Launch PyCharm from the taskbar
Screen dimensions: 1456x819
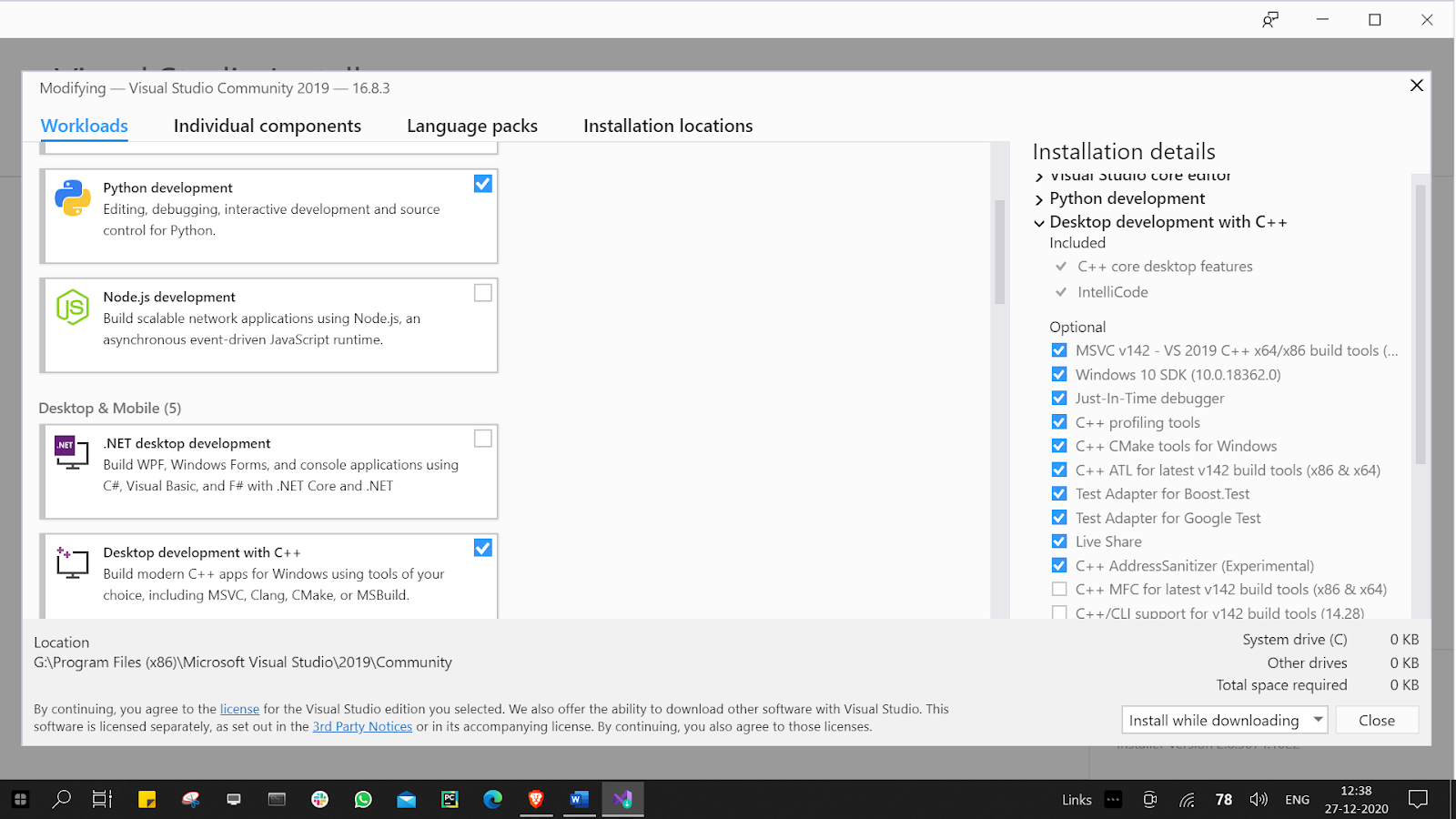(x=450, y=799)
